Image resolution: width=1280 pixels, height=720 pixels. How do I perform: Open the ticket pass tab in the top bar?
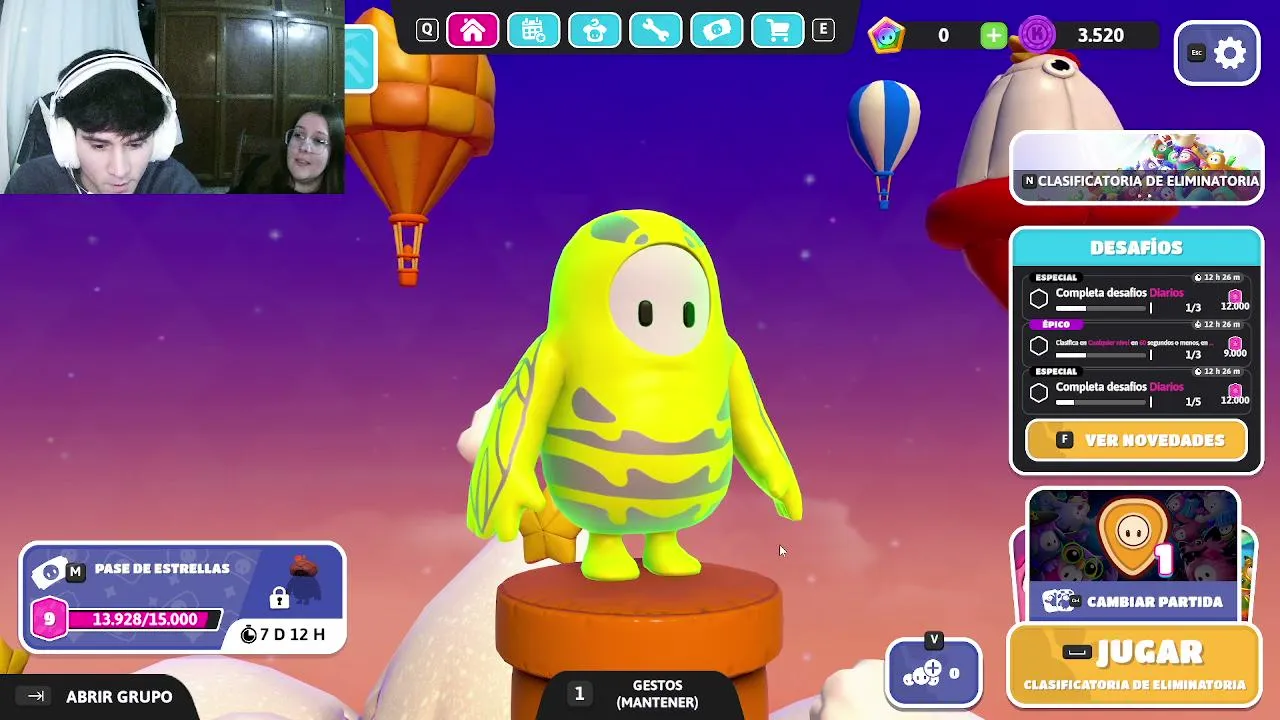[717, 31]
